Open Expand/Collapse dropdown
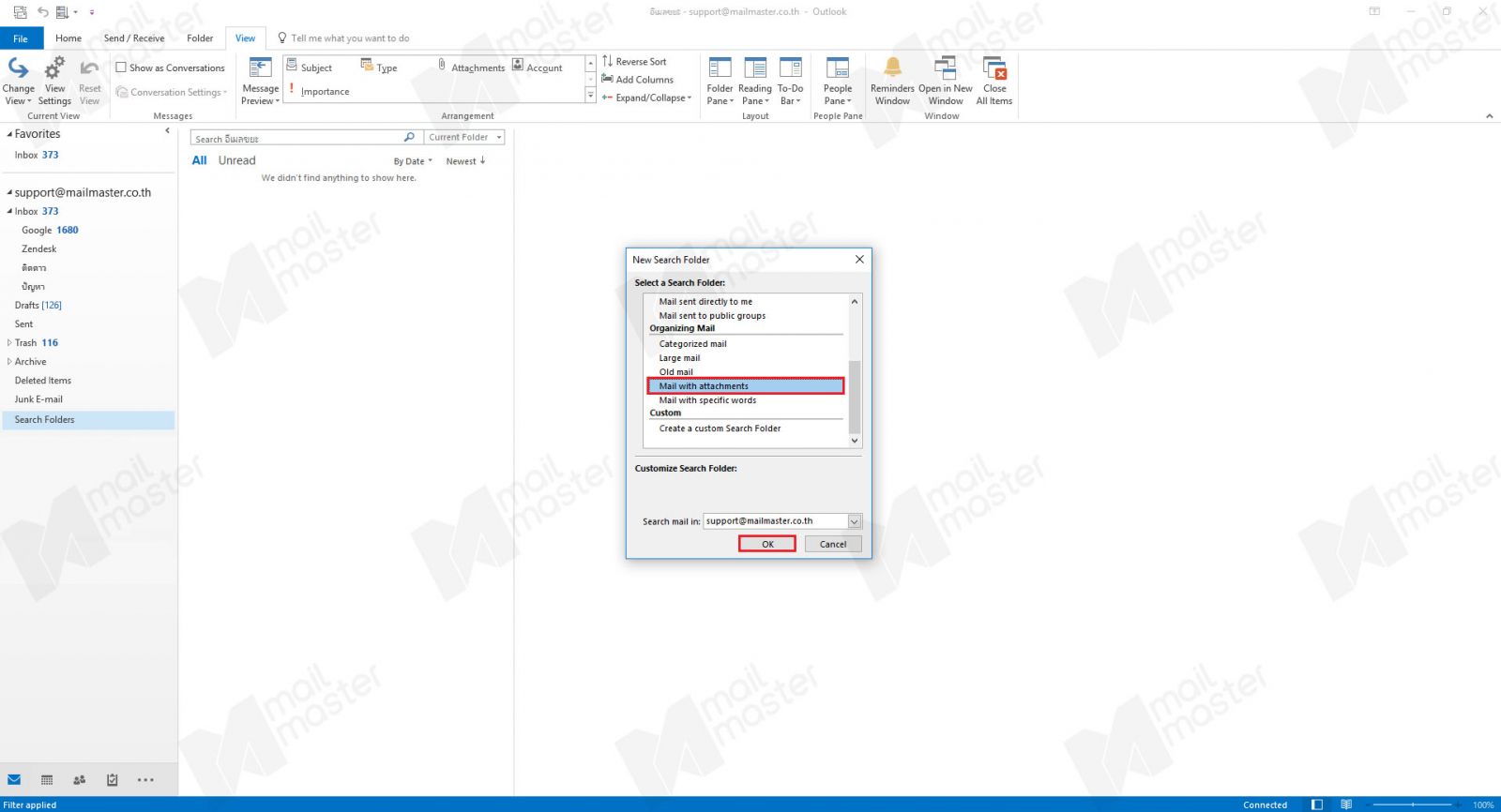The height and width of the screenshot is (812, 1501). coord(647,98)
